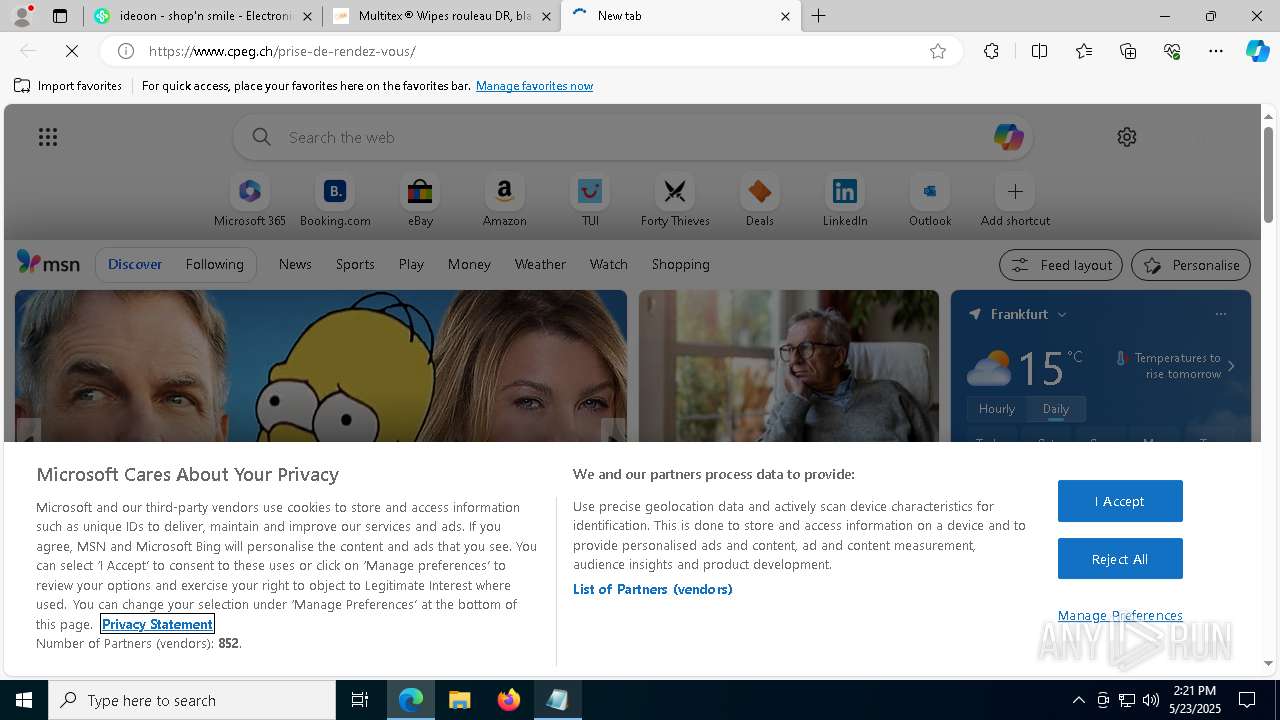Open the Deals shortcut
The image size is (1280, 720).
tap(760, 201)
